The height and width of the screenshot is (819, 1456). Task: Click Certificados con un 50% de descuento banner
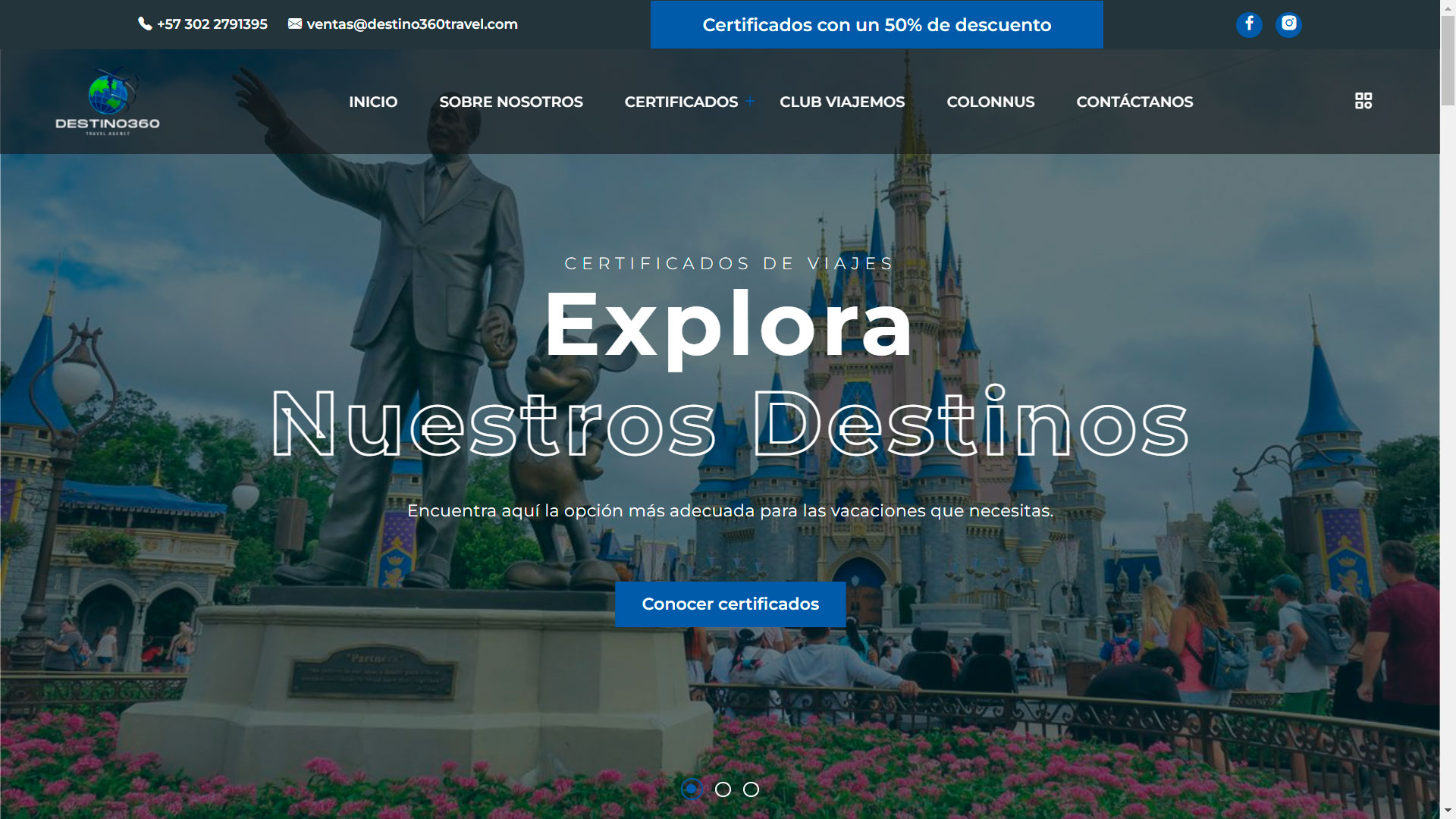tap(877, 24)
